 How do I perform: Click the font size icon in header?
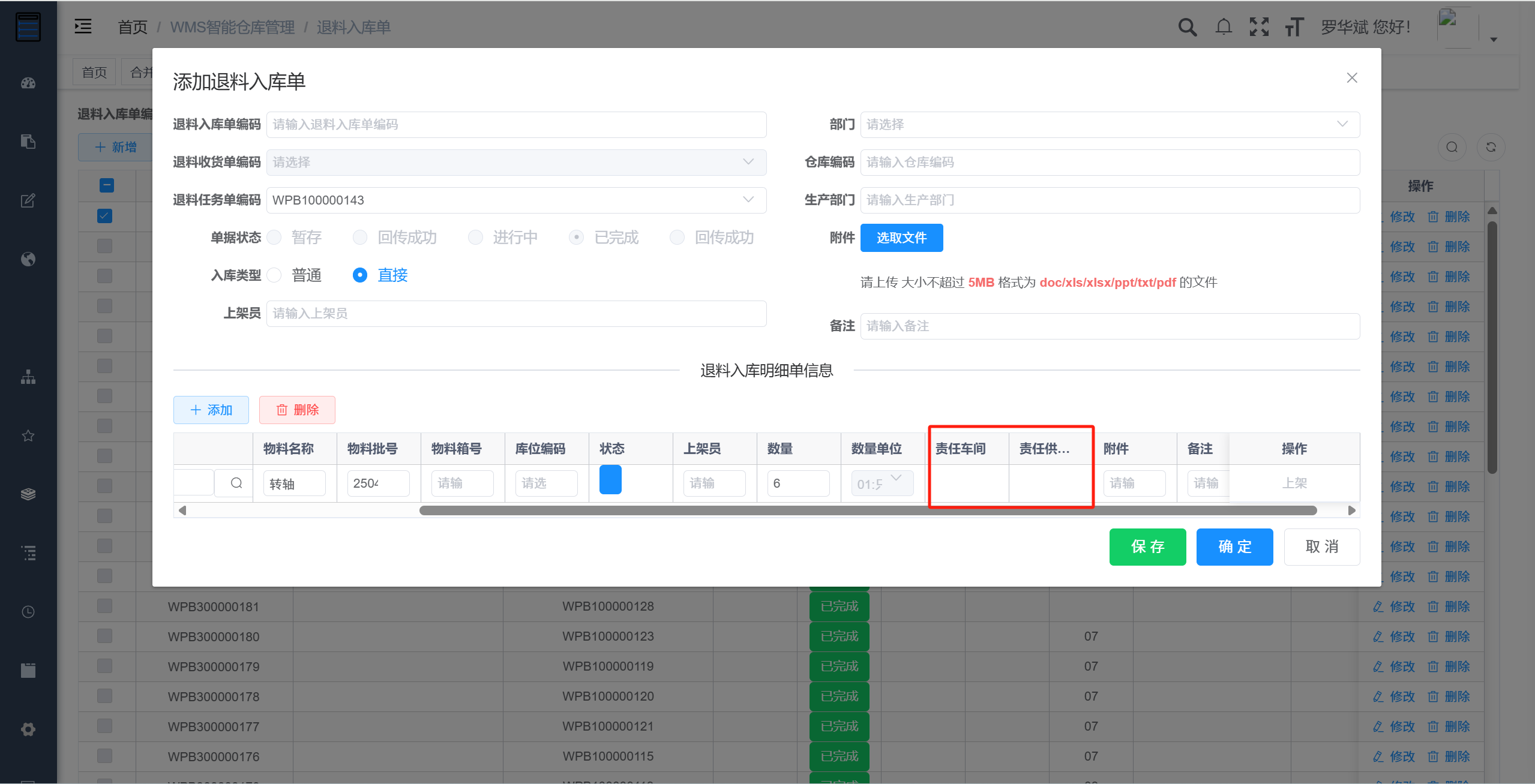1294,27
